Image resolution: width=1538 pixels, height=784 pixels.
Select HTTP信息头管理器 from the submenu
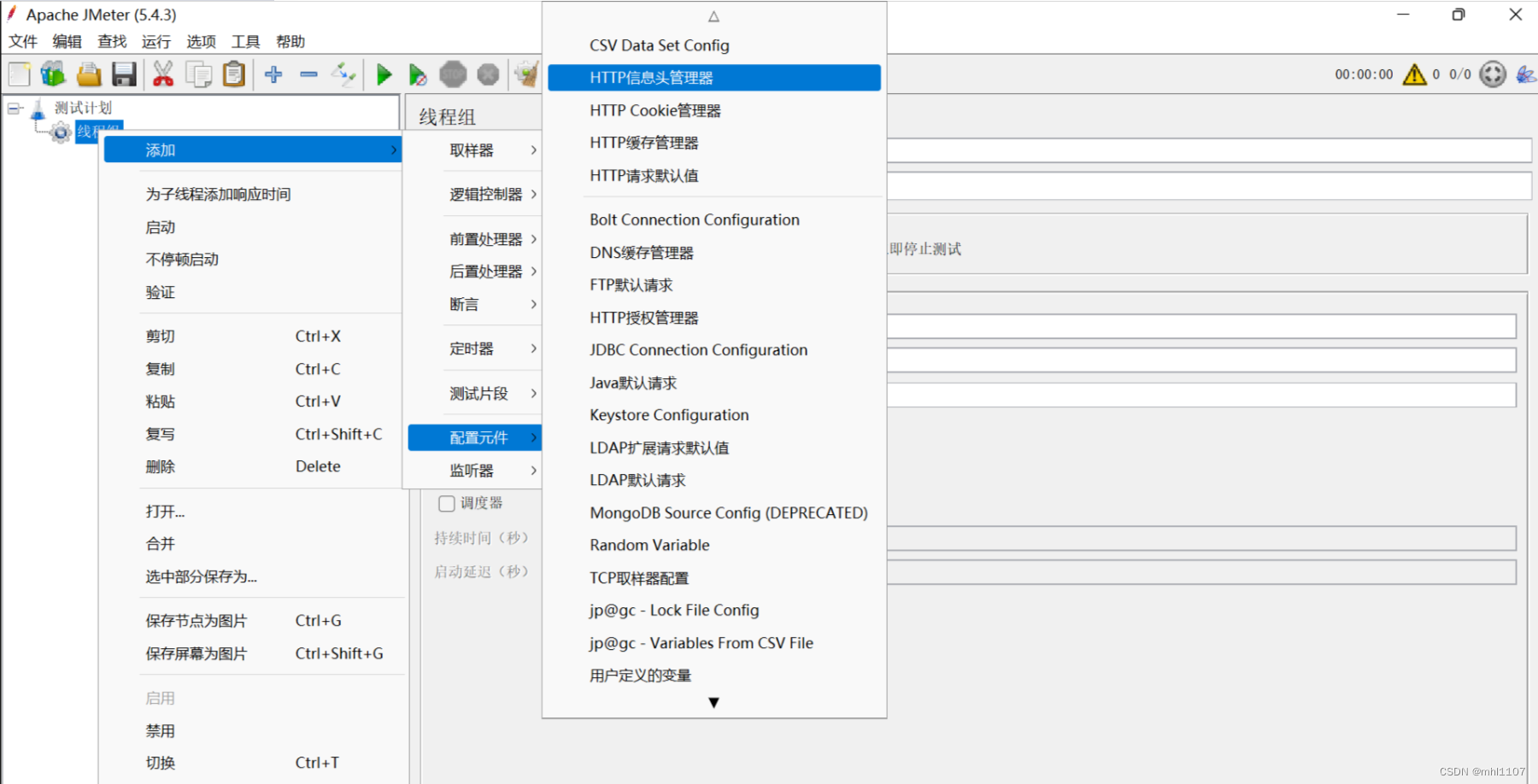pyautogui.click(x=714, y=78)
